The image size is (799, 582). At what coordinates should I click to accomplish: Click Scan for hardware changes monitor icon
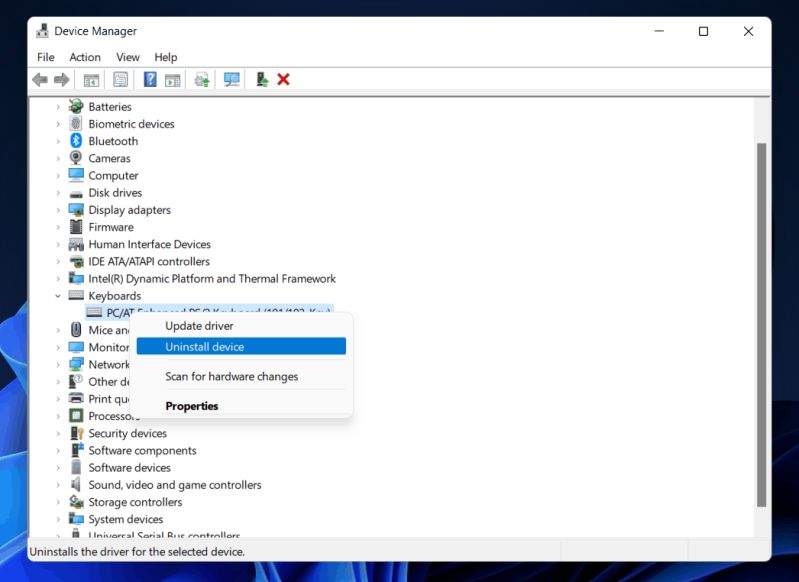click(232, 80)
